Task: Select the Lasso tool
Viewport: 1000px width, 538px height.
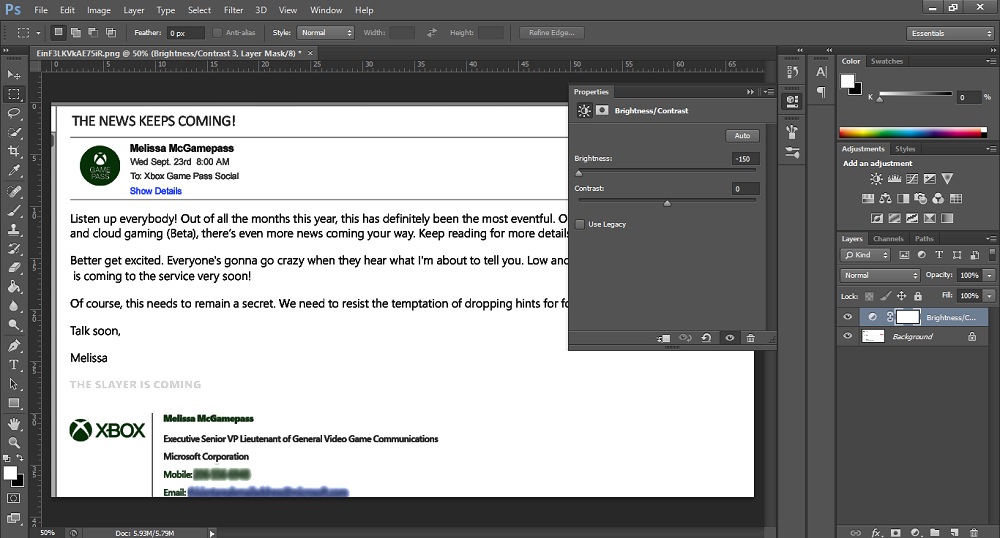Action: pos(14,113)
